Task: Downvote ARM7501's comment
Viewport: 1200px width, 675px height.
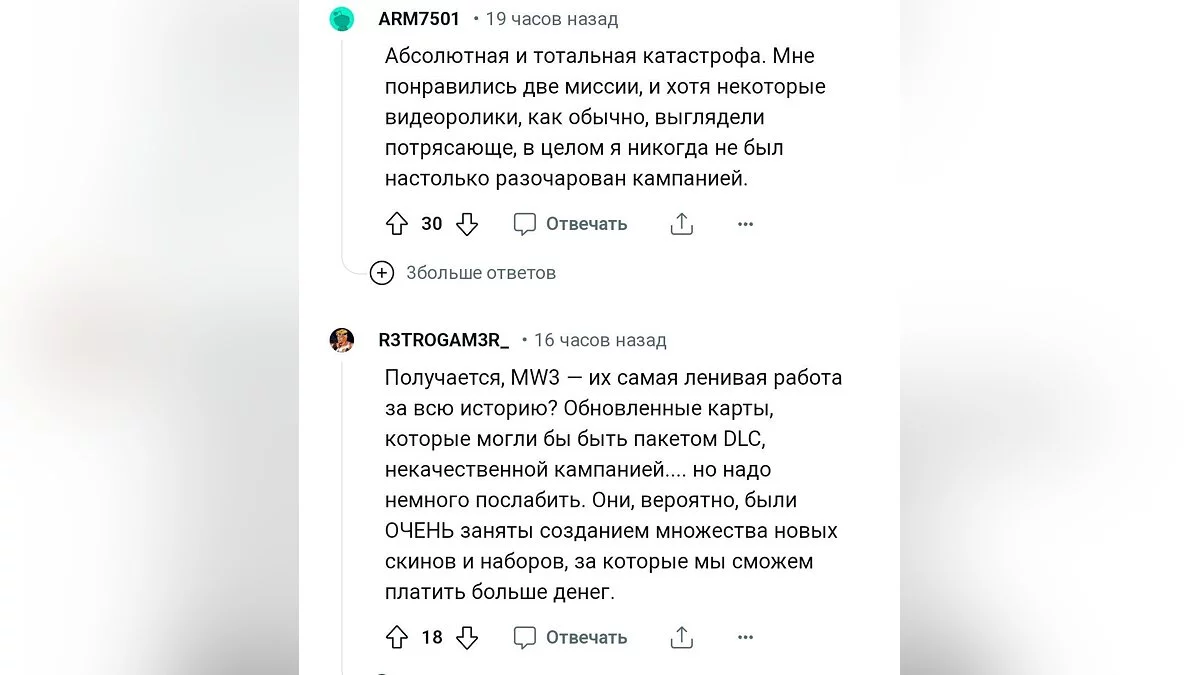Action: pyautogui.click(x=467, y=224)
